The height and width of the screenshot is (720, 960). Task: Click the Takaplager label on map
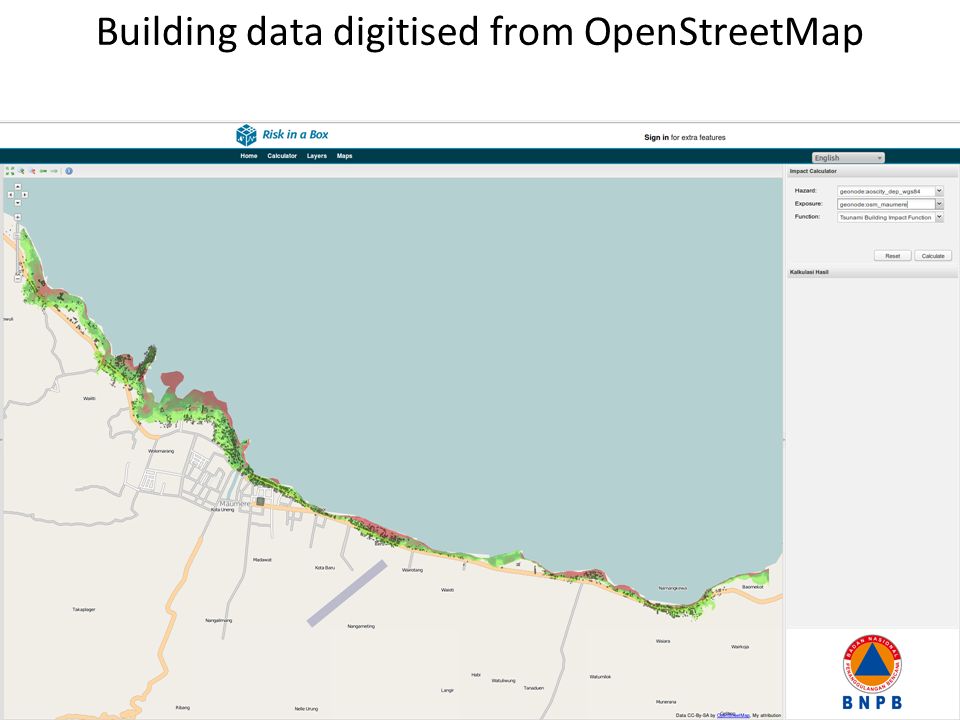click(x=84, y=609)
